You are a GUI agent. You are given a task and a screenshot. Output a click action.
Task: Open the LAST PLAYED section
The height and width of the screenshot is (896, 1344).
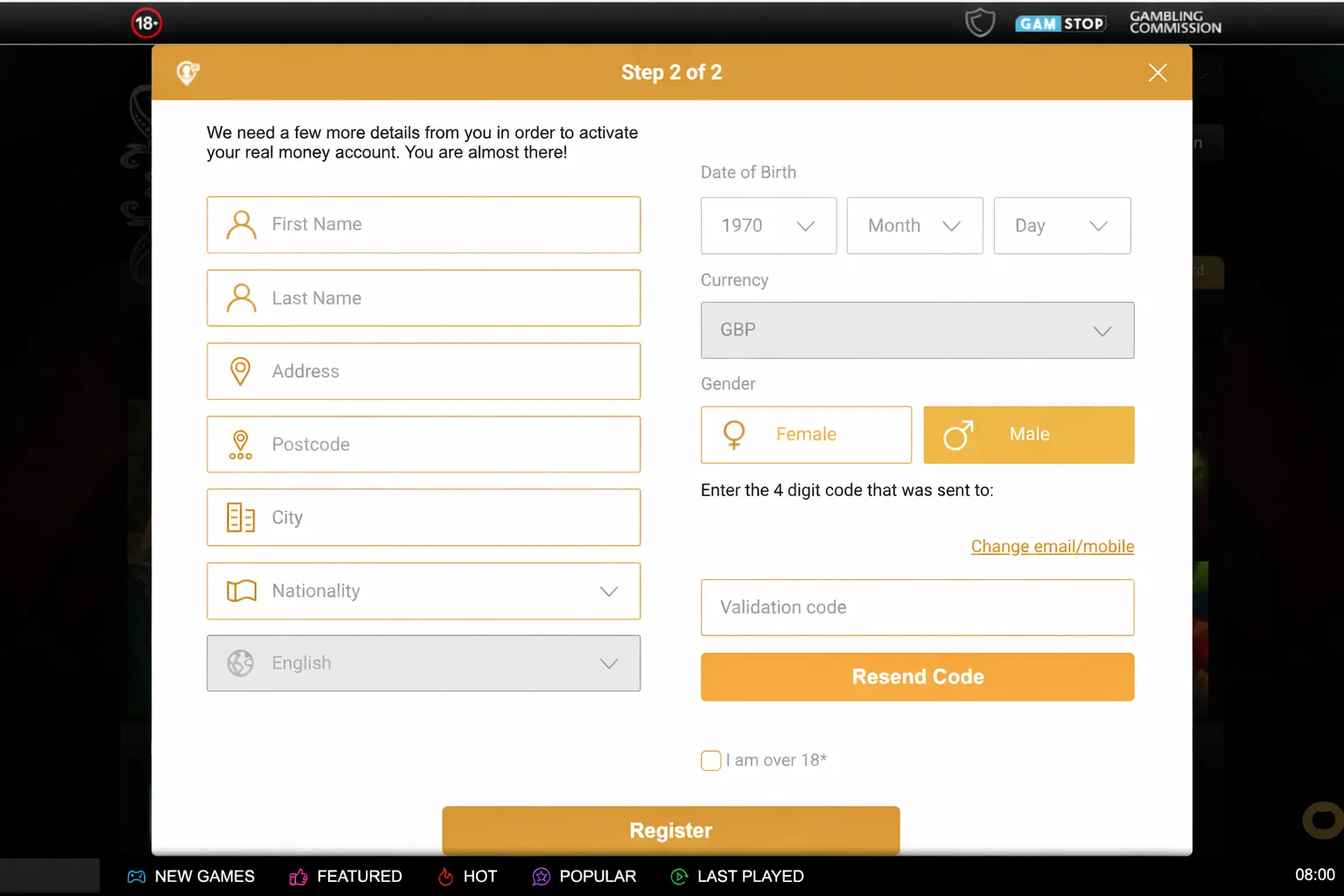click(736, 876)
